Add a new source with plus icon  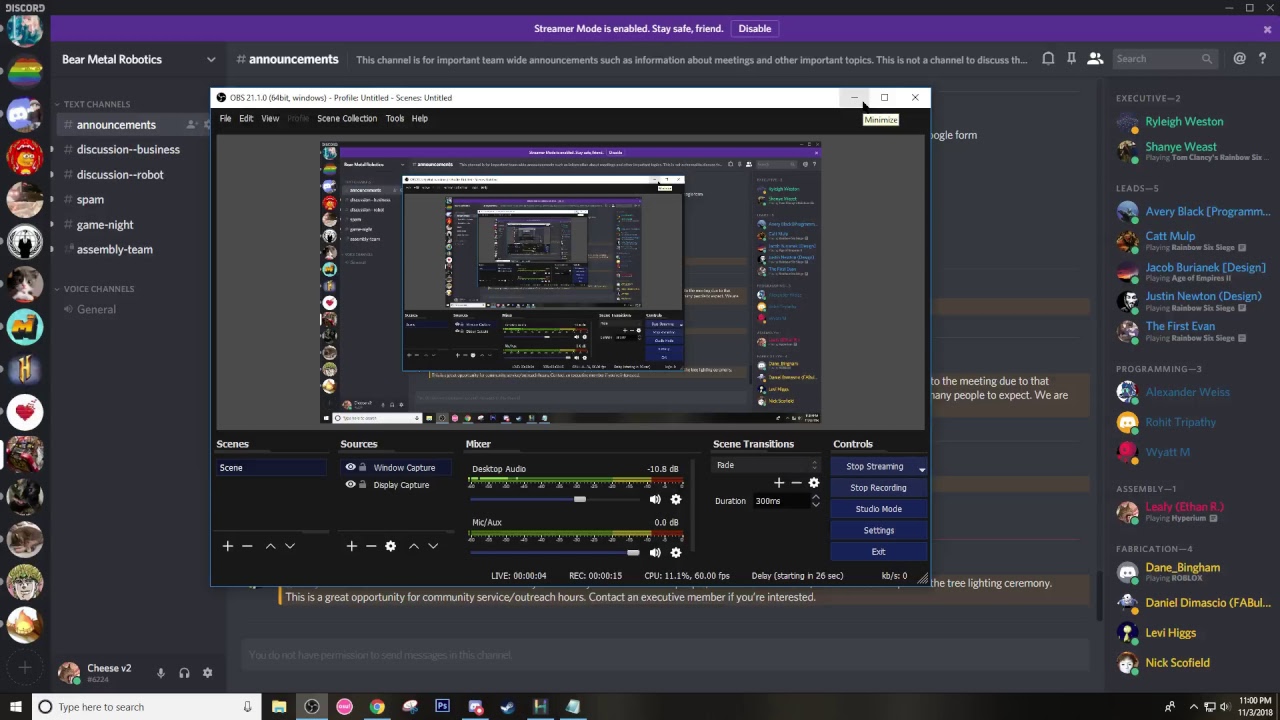351,546
